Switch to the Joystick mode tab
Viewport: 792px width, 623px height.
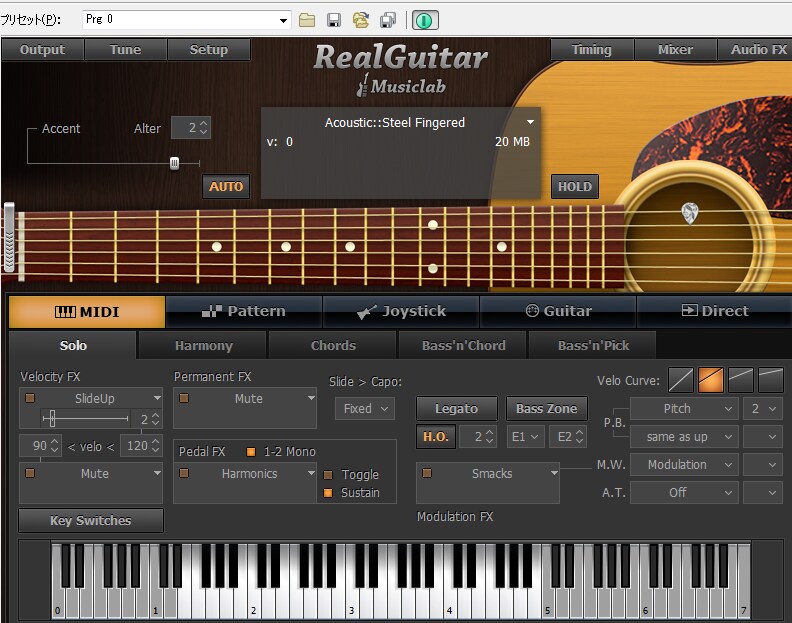click(402, 311)
